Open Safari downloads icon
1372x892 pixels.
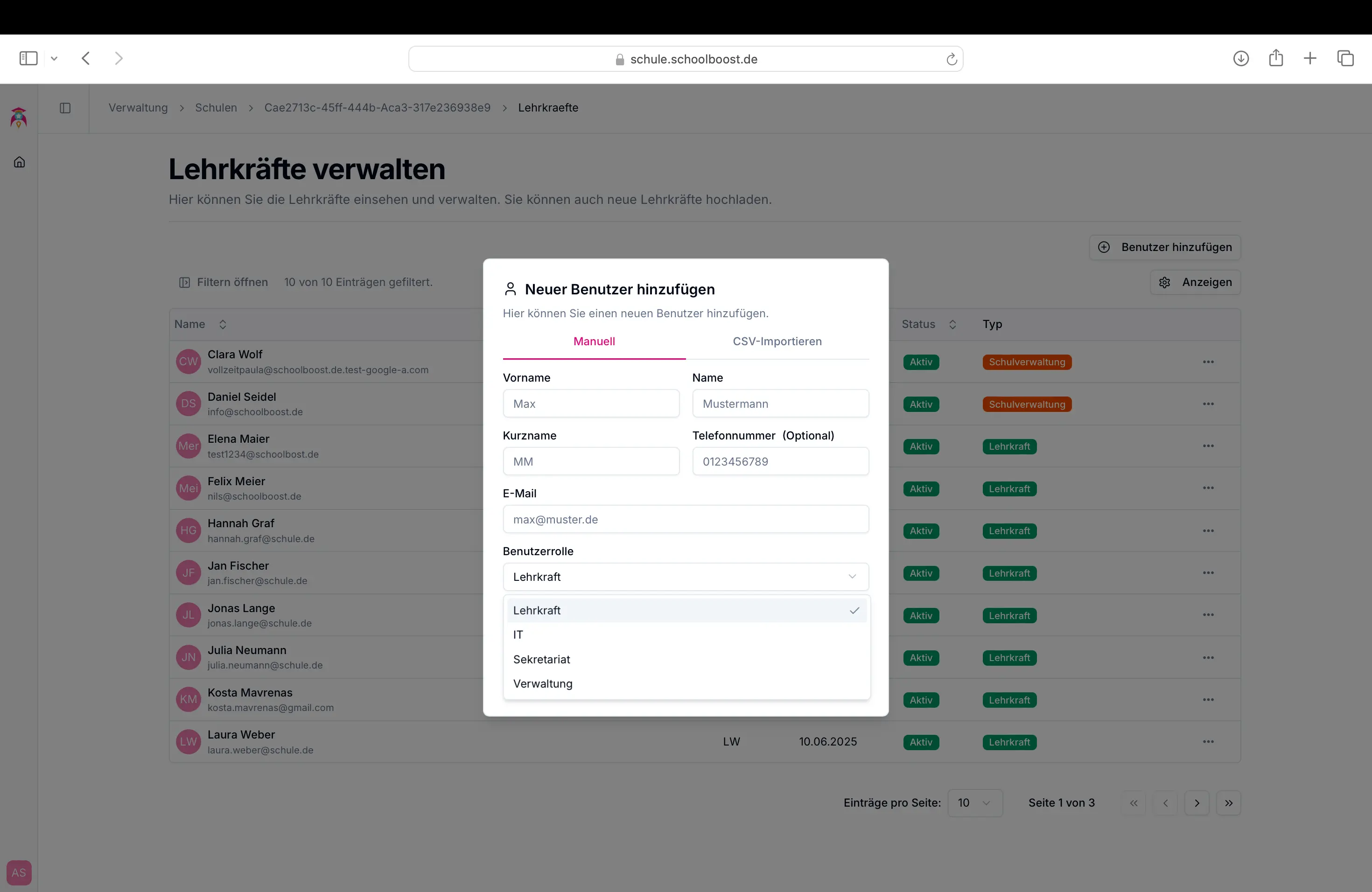click(1240, 58)
